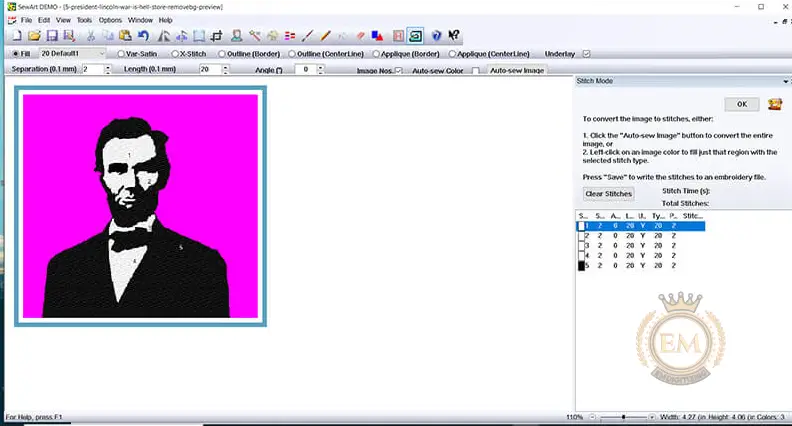
Task: Open the Edit menu
Action: point(44,20)
